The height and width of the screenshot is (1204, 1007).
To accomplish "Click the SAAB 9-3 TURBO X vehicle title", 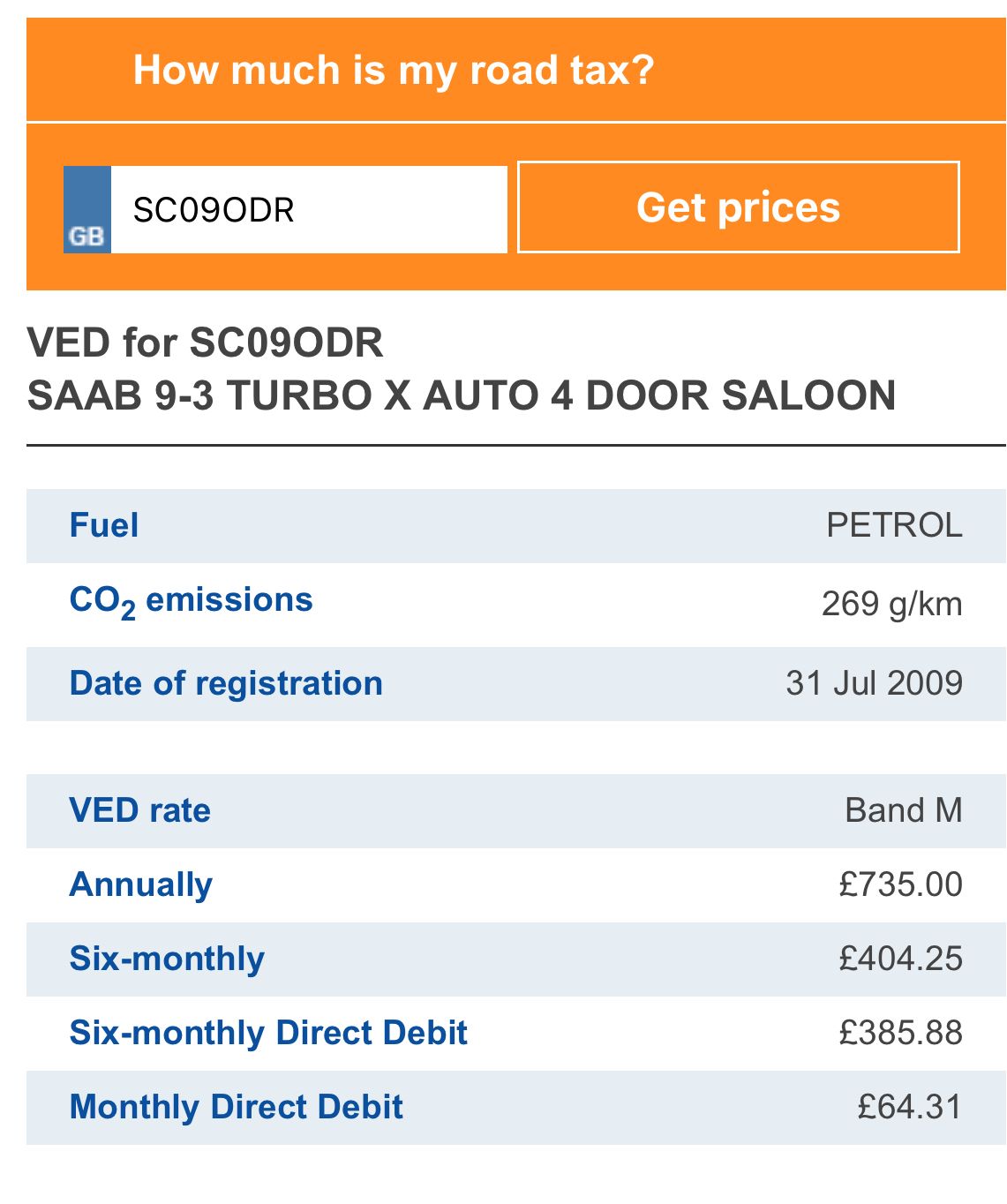I will pyautogui.click(x=462, y=395).
